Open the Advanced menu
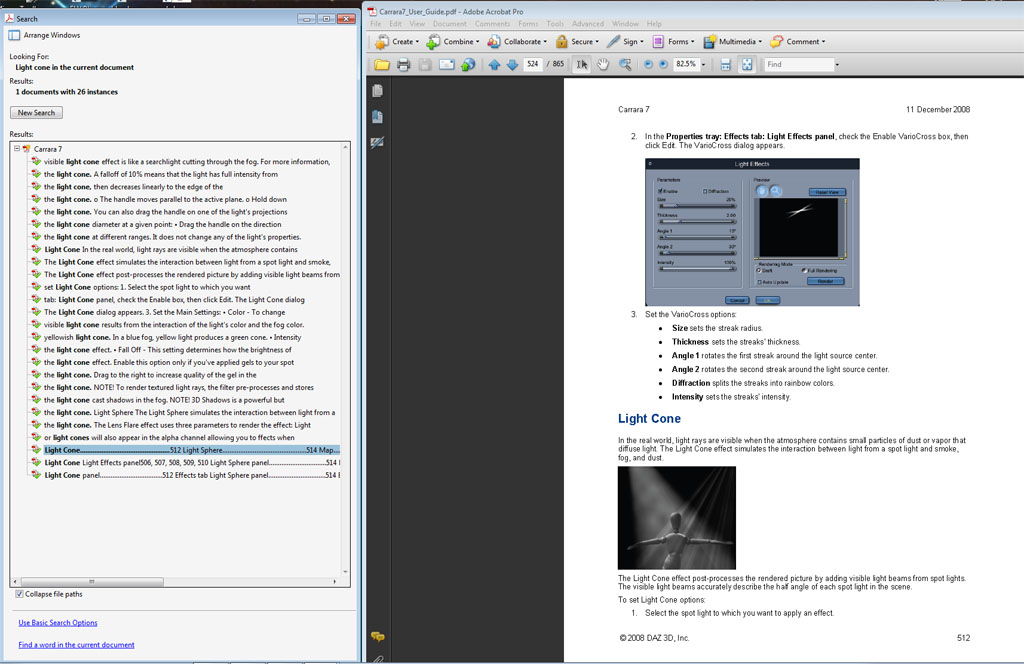The width and height of the screenshot is (1024, 664). 587,24
